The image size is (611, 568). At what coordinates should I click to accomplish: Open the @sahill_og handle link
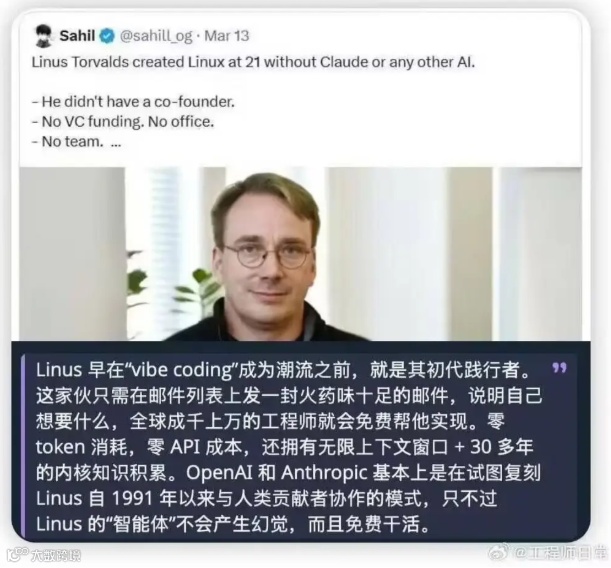pos(156,36)
